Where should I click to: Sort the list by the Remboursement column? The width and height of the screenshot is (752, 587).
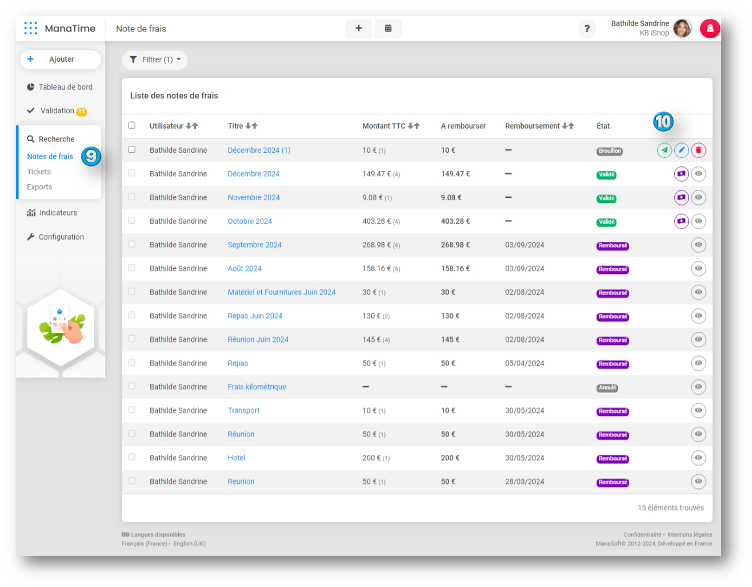point(569,126)
